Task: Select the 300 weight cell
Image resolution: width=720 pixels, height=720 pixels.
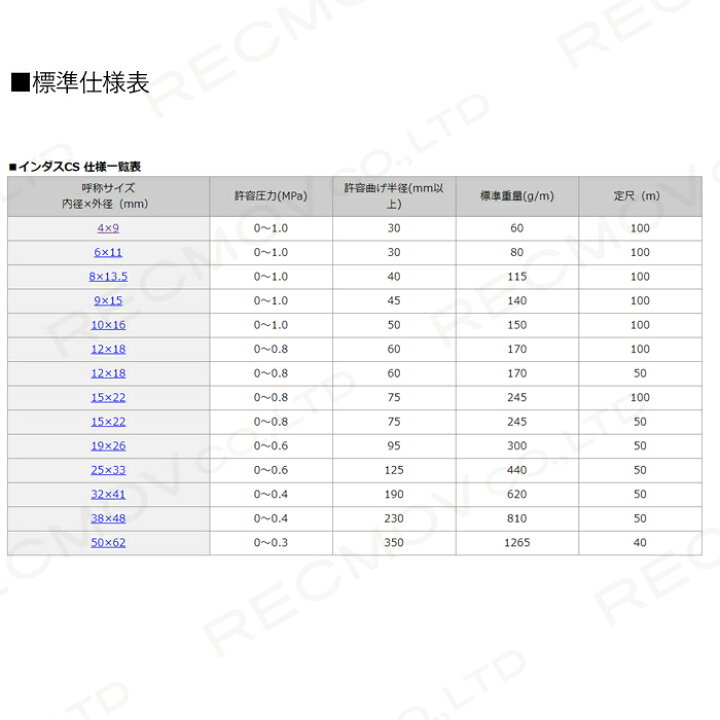Action: click(517, 446)
